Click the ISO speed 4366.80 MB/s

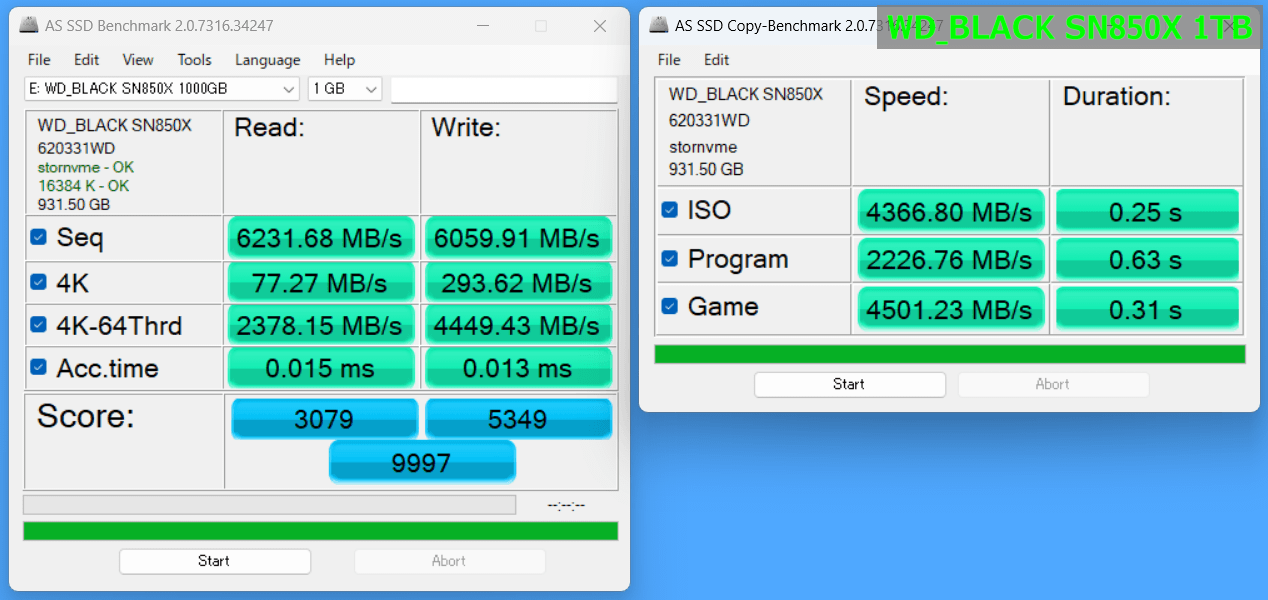pos(951,211)
